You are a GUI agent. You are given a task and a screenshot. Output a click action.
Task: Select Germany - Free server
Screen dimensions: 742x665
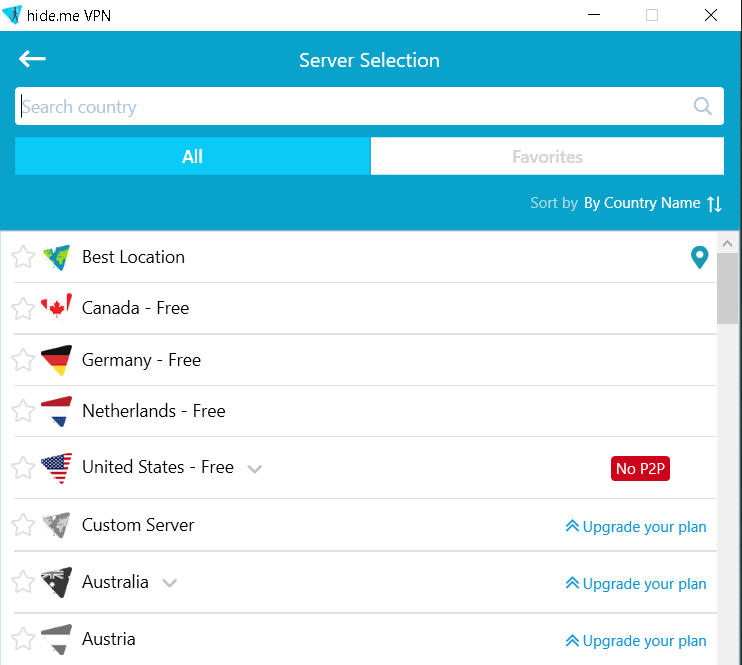(365, 360)
